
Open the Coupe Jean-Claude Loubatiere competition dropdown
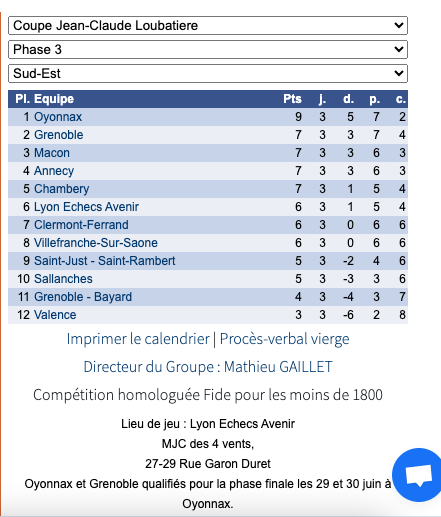click(x=208, y=25)
